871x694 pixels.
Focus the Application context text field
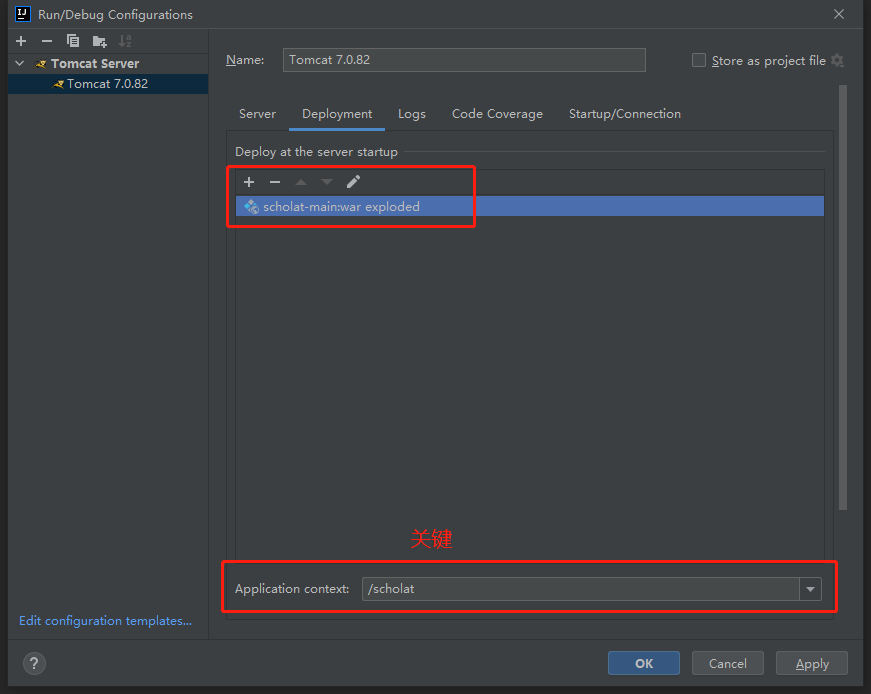580,589
